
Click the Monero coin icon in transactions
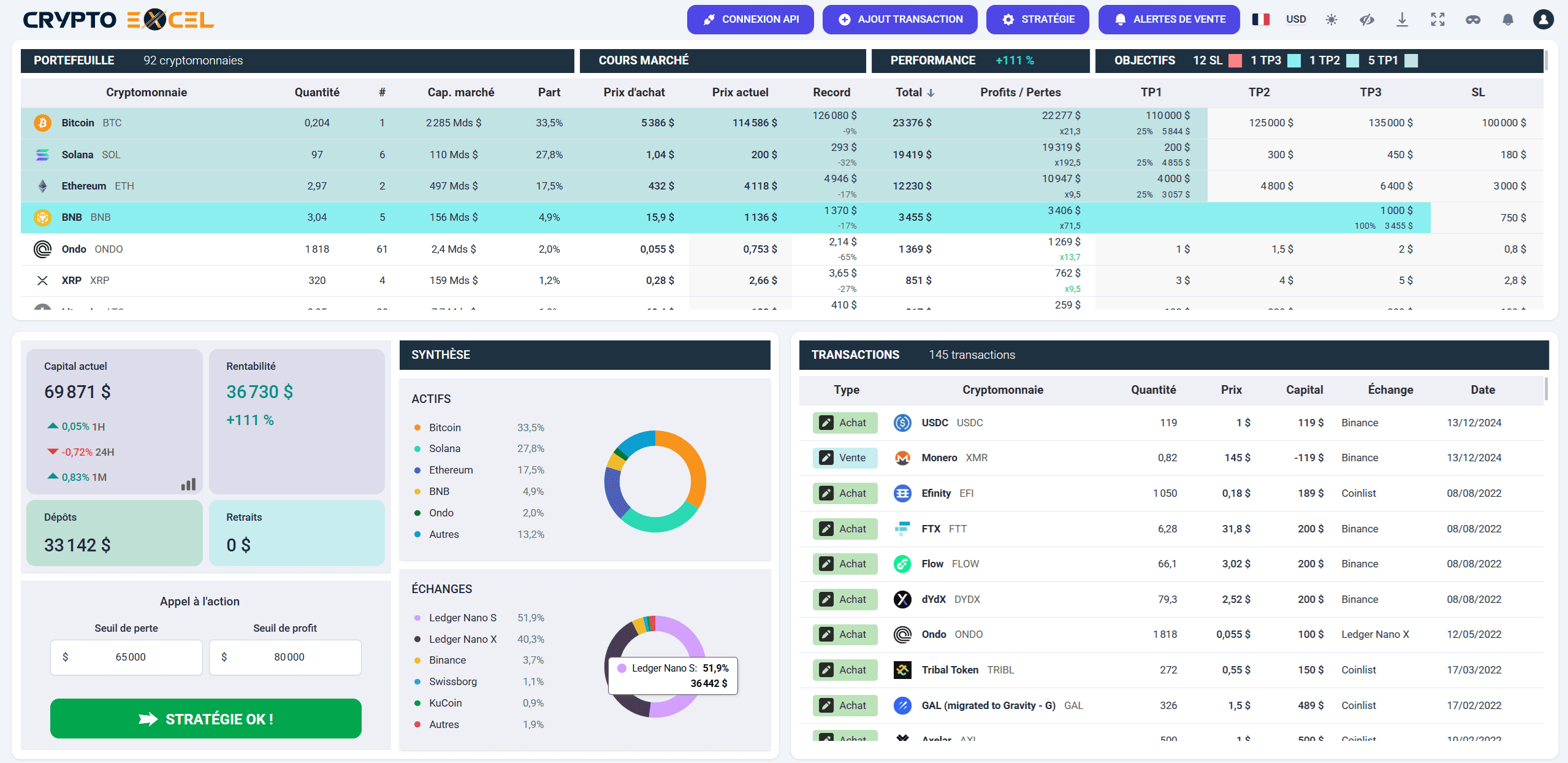pyautogui.click(x=902, y=458)
